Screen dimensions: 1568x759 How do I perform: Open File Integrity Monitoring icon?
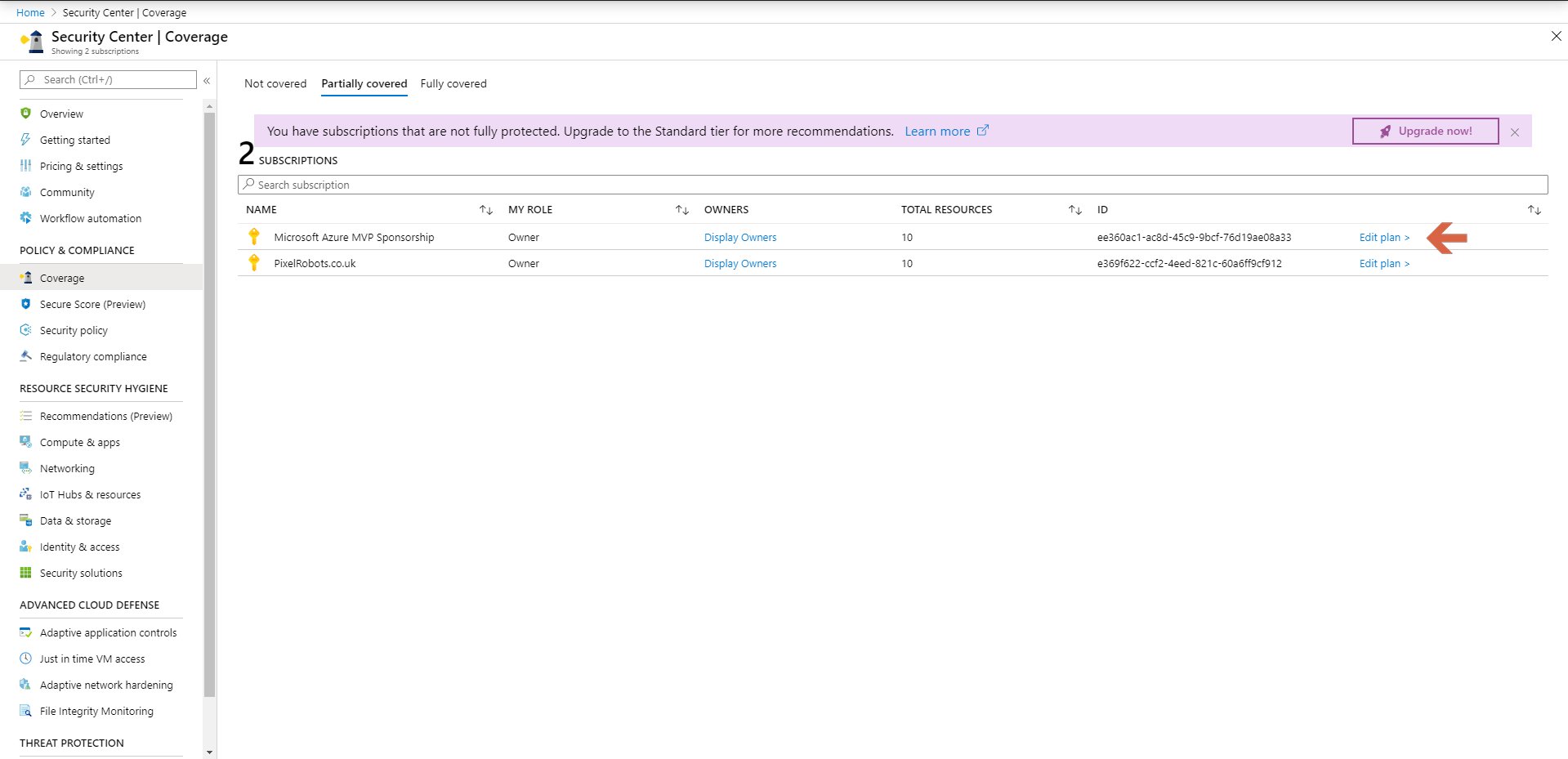coord(25,711)
